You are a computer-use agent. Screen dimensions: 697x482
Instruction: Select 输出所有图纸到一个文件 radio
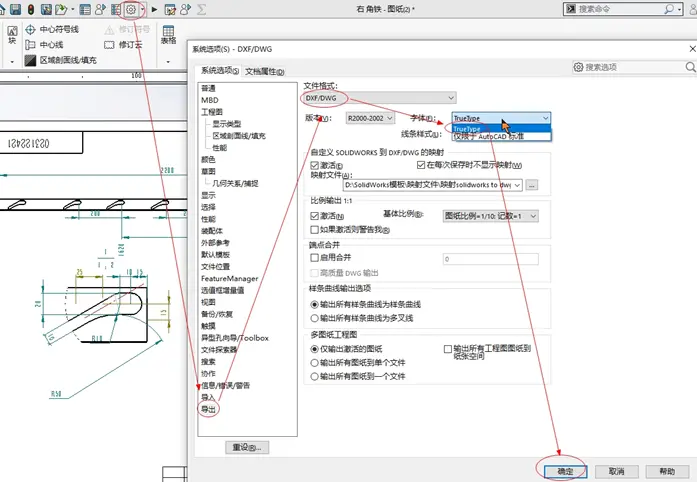click(x=315, y=377)
